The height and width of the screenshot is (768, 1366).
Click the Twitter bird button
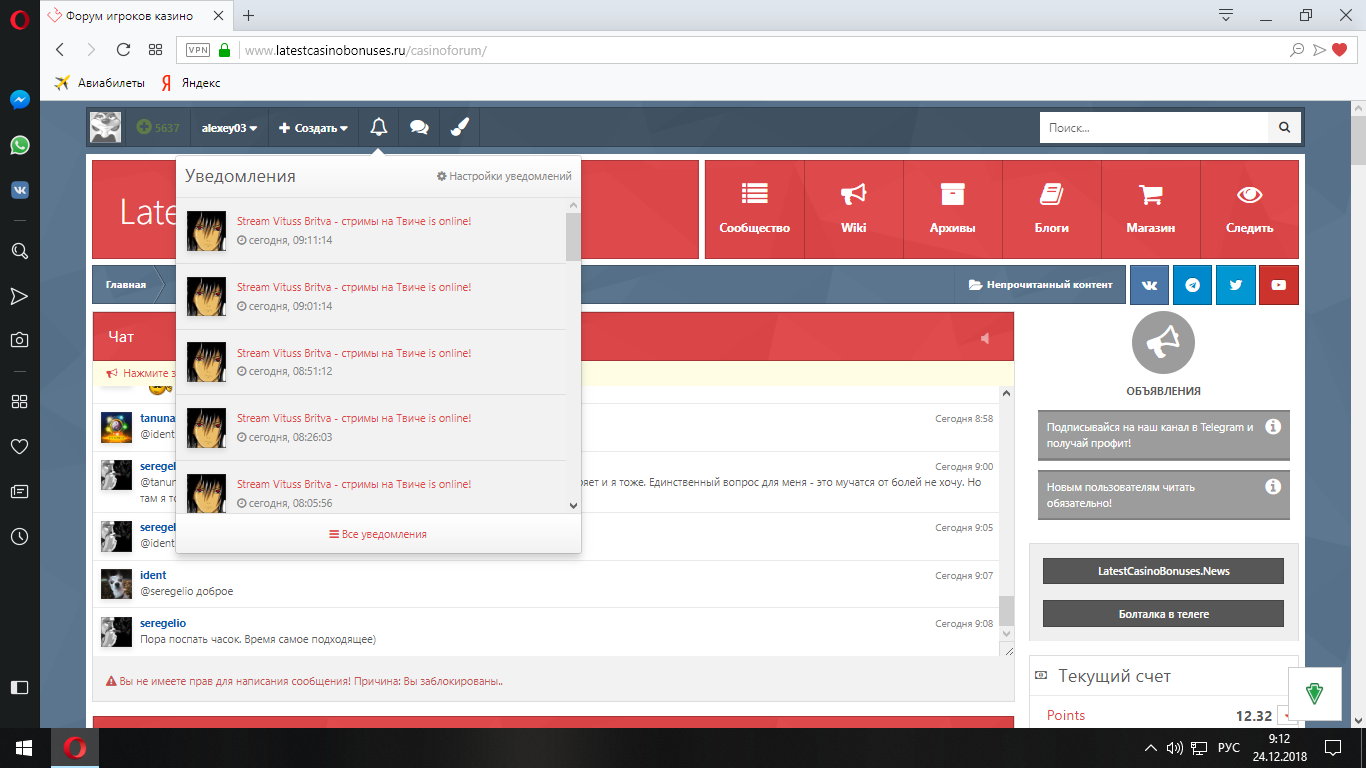[1235, 285]
